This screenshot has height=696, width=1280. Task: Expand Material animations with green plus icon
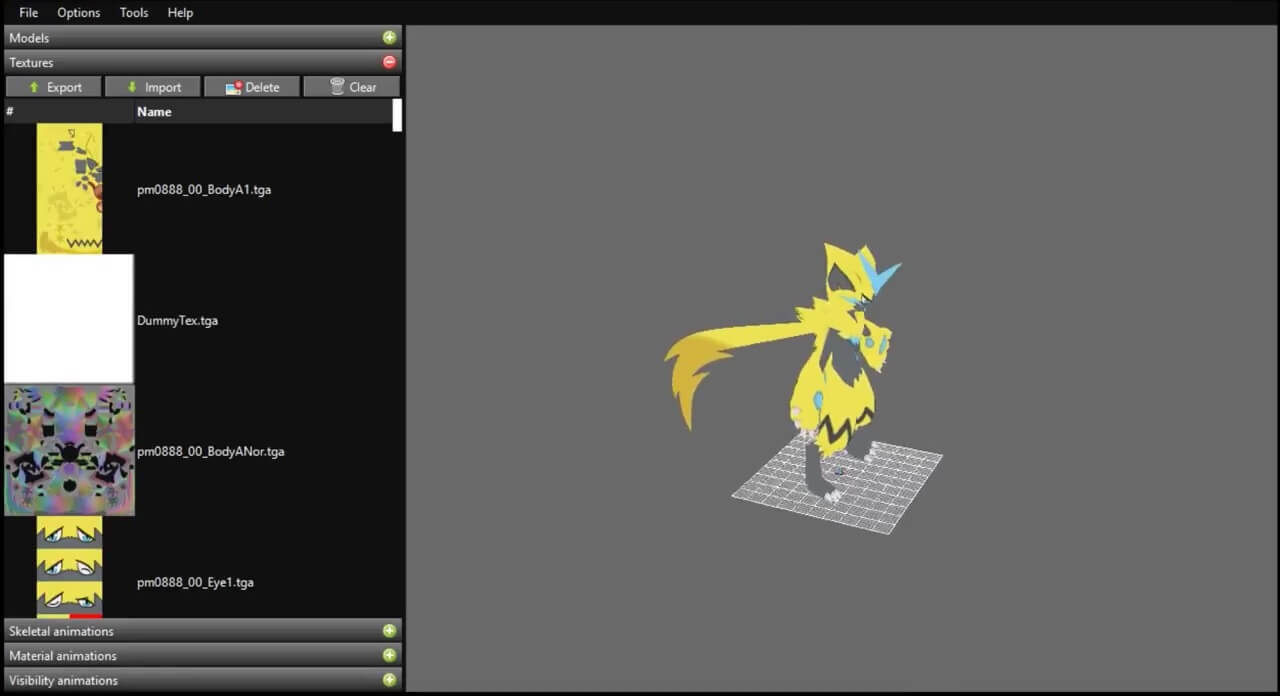pyautogui.click(x=389, y=656)
